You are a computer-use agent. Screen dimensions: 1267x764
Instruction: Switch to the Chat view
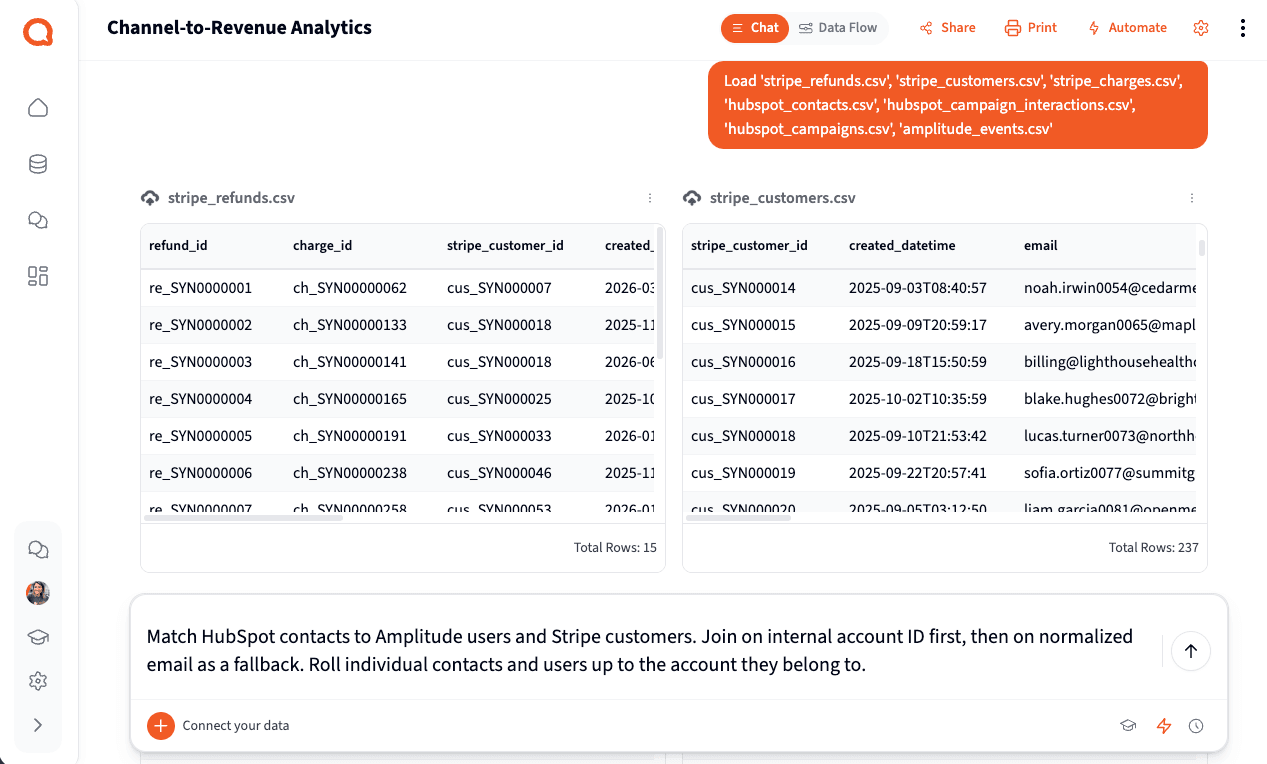point(755,28)
